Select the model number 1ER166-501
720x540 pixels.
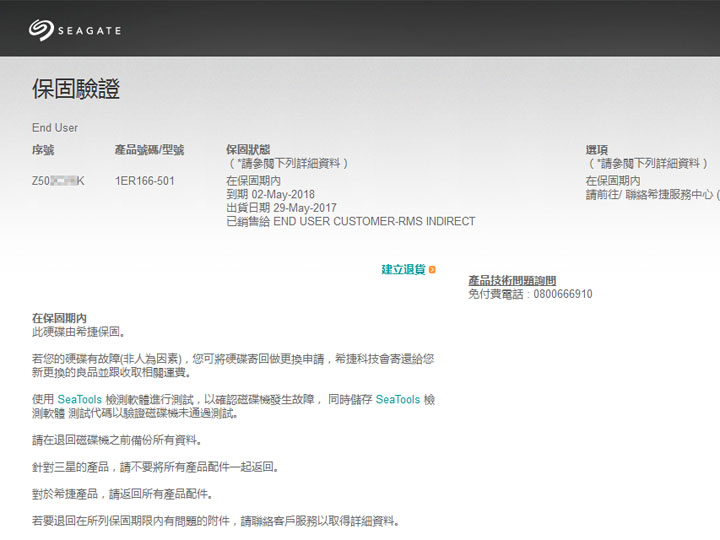(x=145, y=181)
